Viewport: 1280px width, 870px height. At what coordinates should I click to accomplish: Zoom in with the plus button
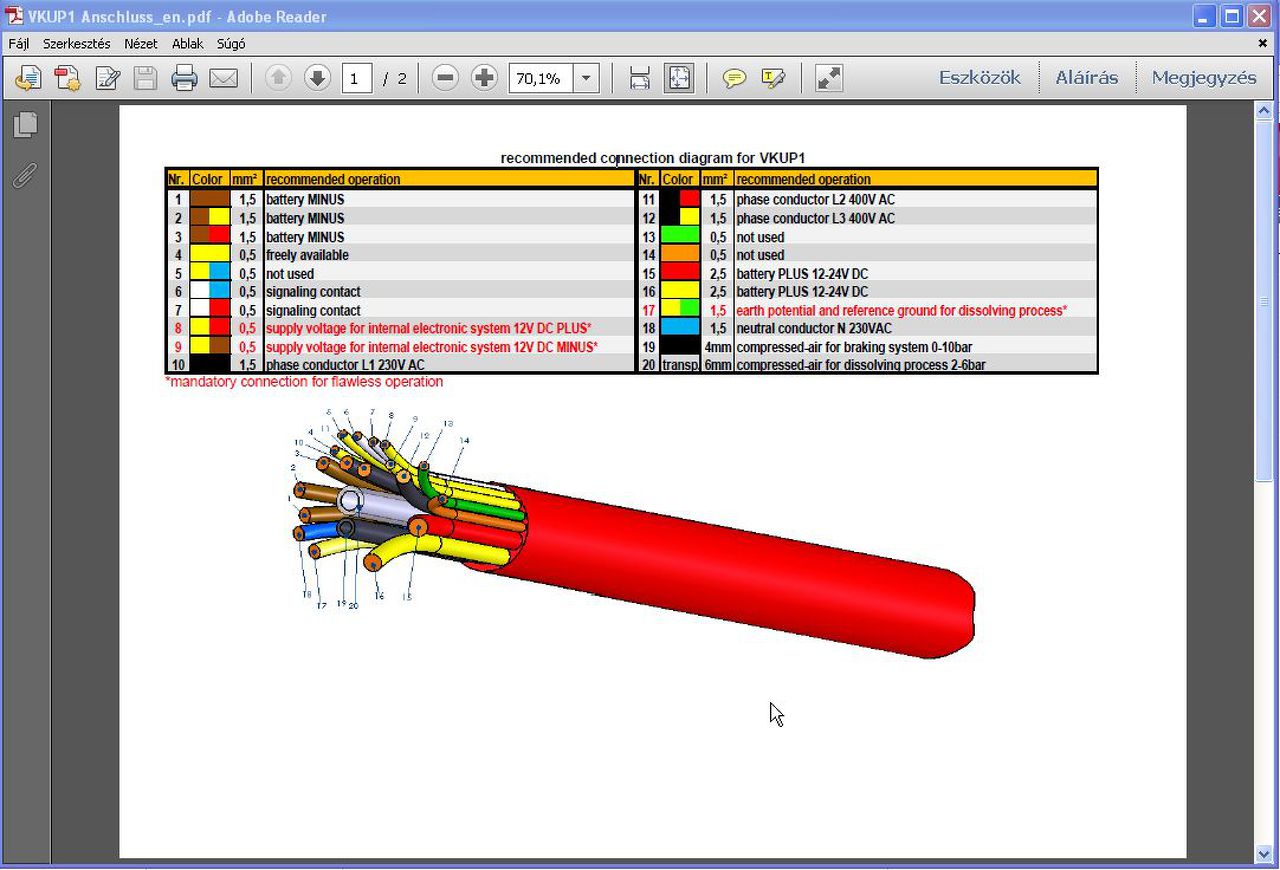tap(484, 78)
